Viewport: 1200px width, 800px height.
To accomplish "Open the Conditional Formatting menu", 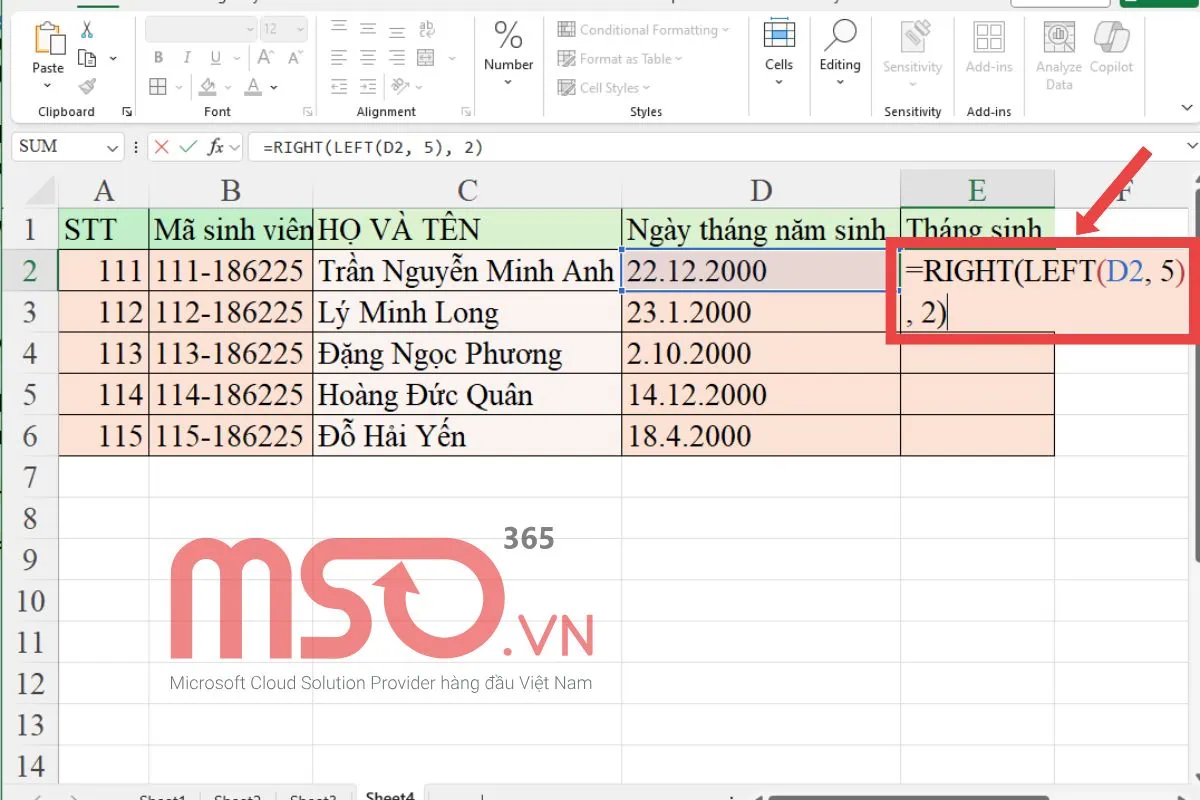I will tap(643, 29).
